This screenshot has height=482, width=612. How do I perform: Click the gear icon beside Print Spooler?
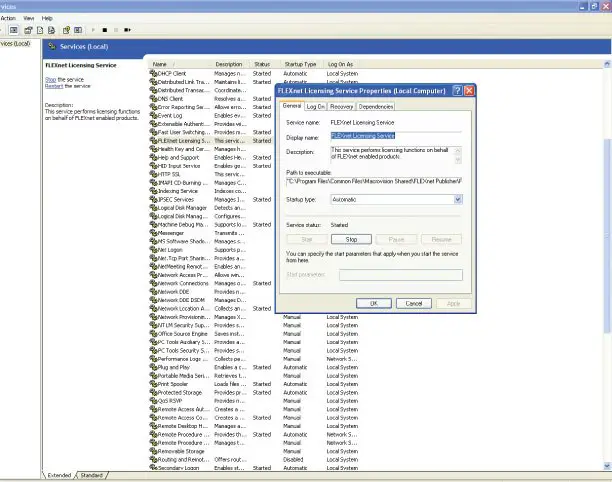point(153,384)
